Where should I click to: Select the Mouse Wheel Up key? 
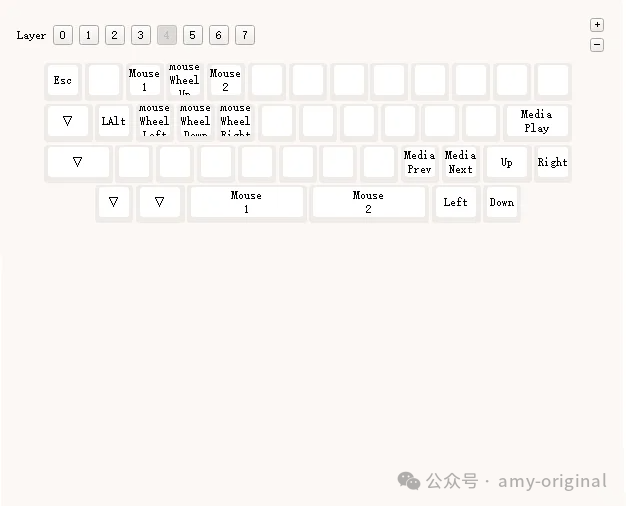[184, 81]
